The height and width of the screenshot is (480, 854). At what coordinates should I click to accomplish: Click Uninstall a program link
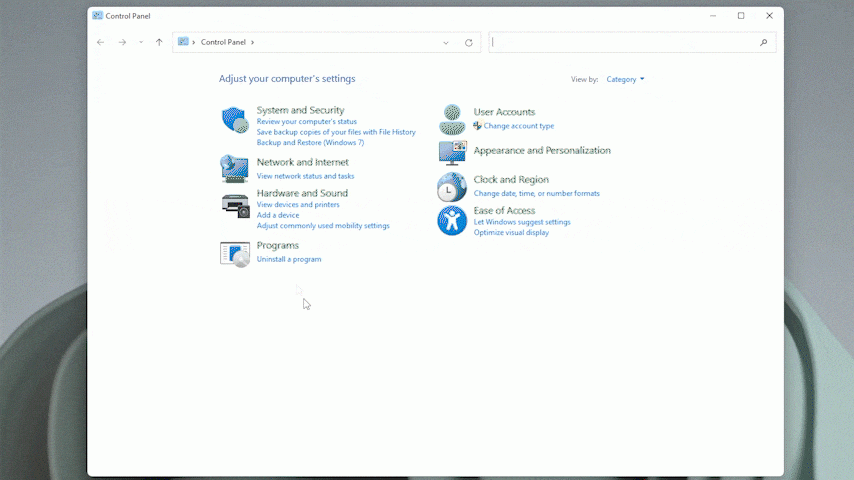[289, 259]
